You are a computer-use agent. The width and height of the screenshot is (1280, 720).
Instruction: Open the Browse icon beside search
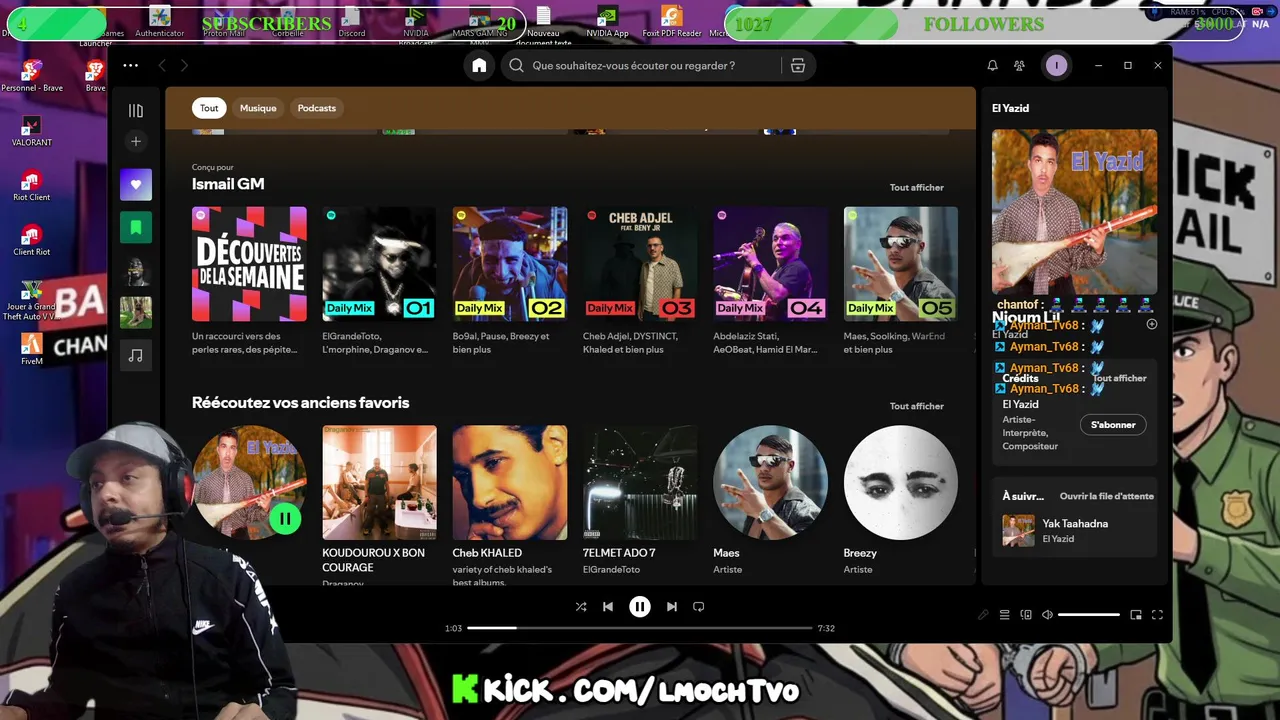pyautogui.click(x=797, y=65)
